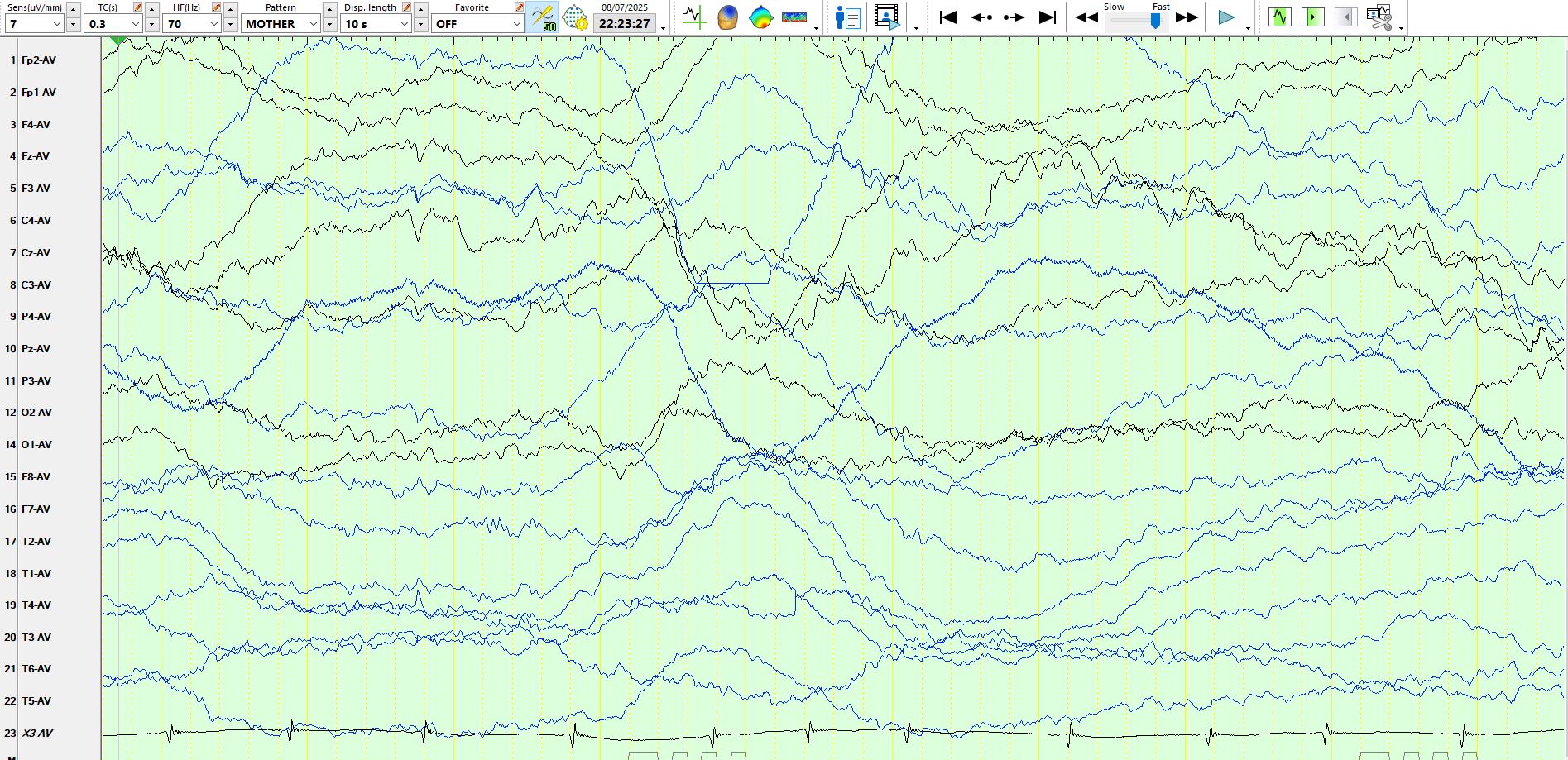Open the electrode montage settings icon
This screenshot has width=1568, height=760.
575,17
